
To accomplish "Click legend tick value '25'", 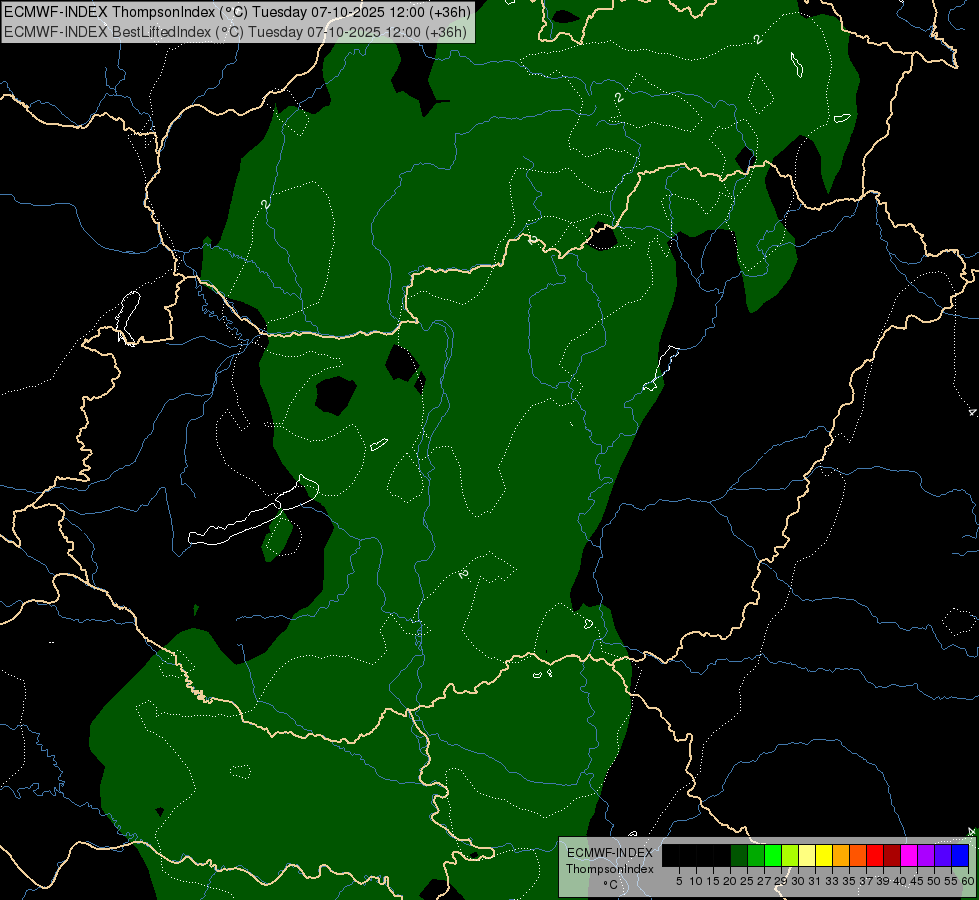I will click(747, 881).
